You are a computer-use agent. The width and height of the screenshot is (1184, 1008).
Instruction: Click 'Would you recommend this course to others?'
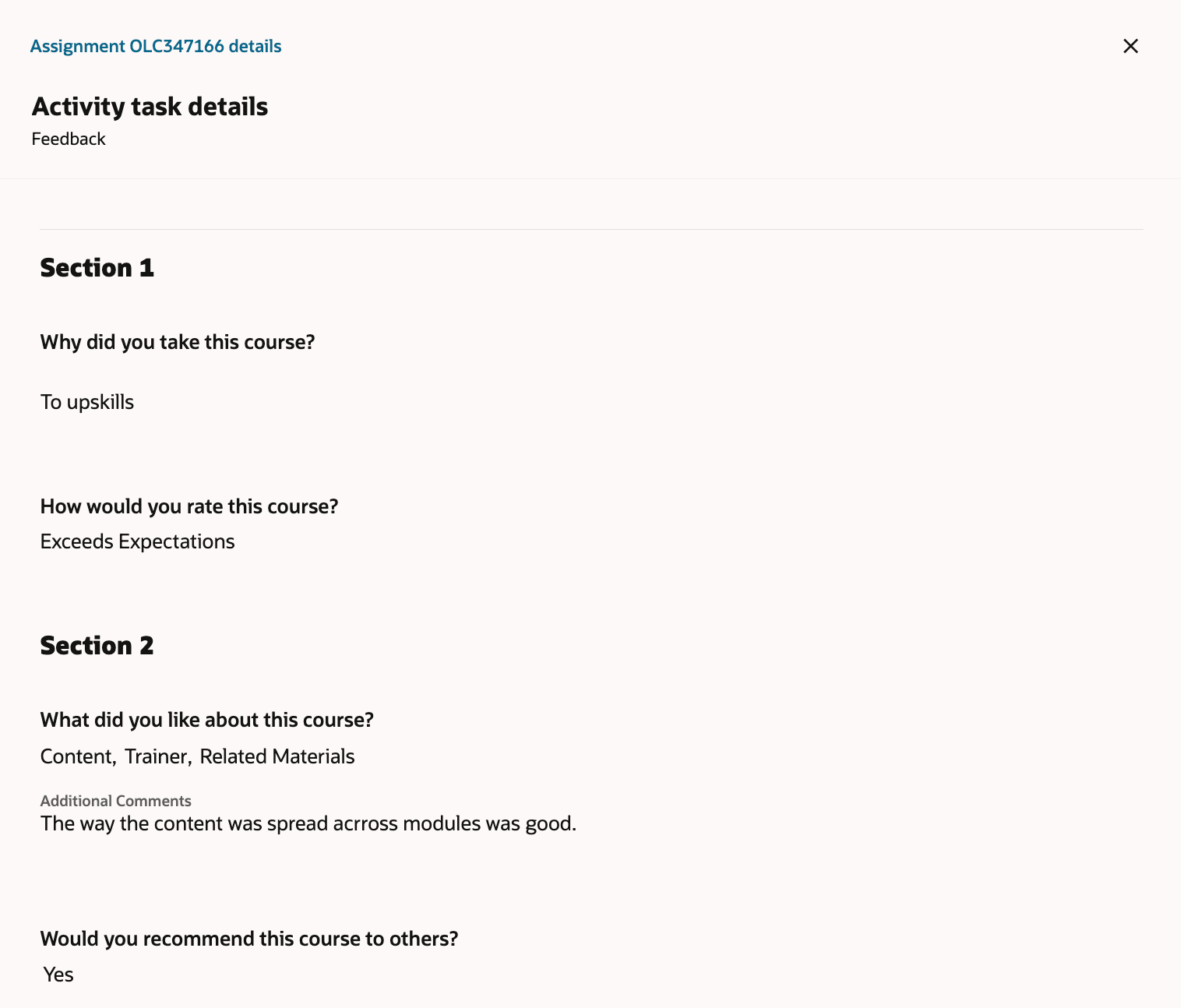[249, 939]
